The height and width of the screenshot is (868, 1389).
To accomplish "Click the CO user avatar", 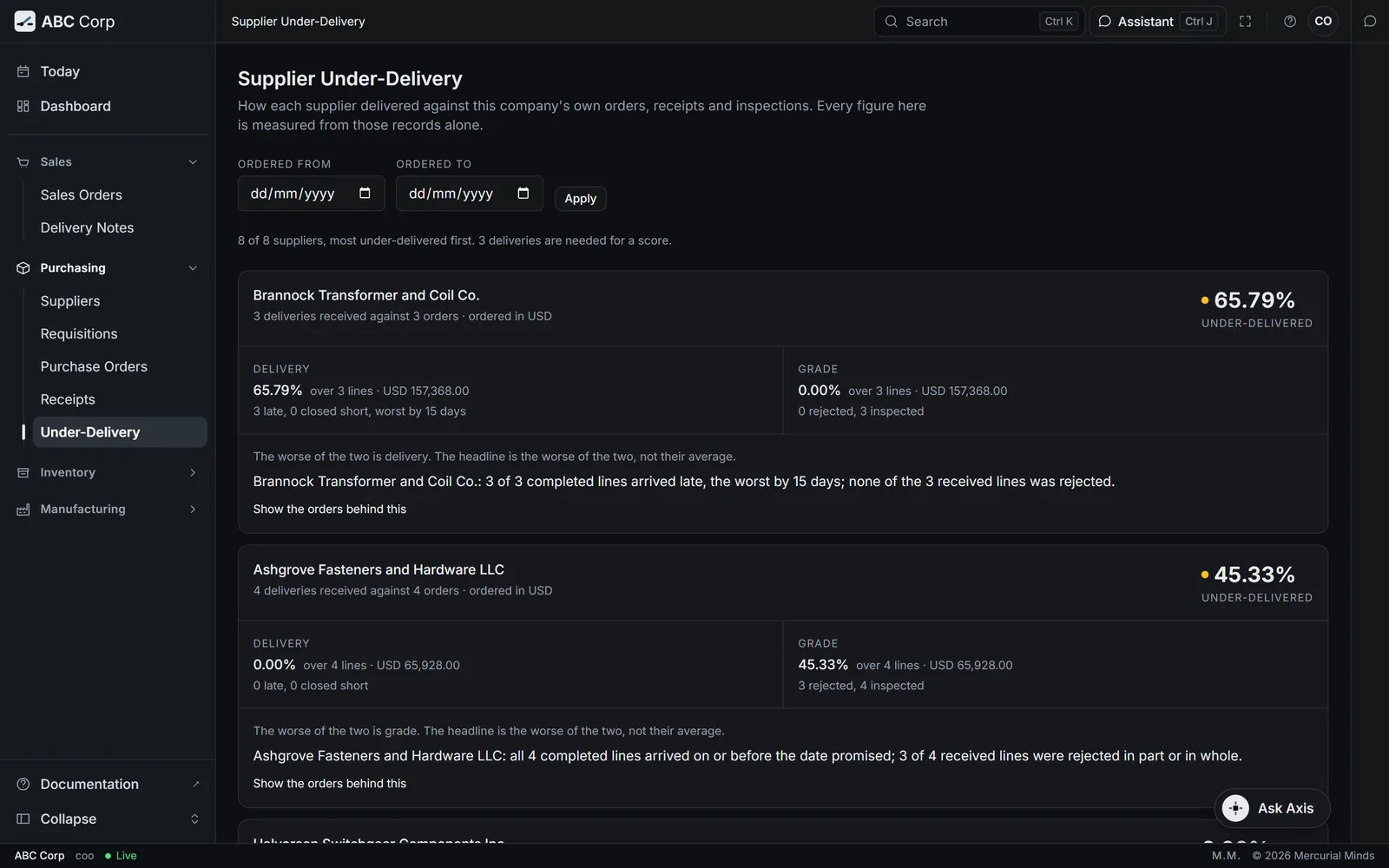I will pos(1323,22).
